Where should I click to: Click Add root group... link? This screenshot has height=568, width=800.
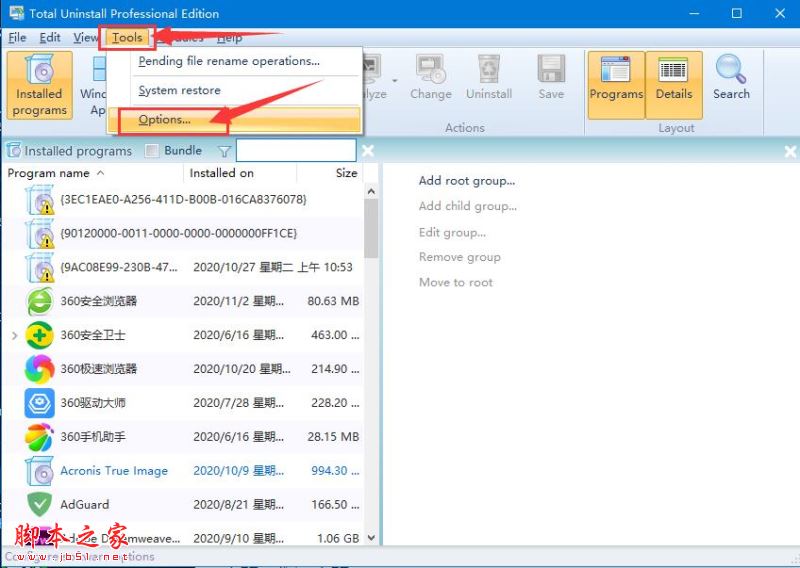click(x=467, y=181)
